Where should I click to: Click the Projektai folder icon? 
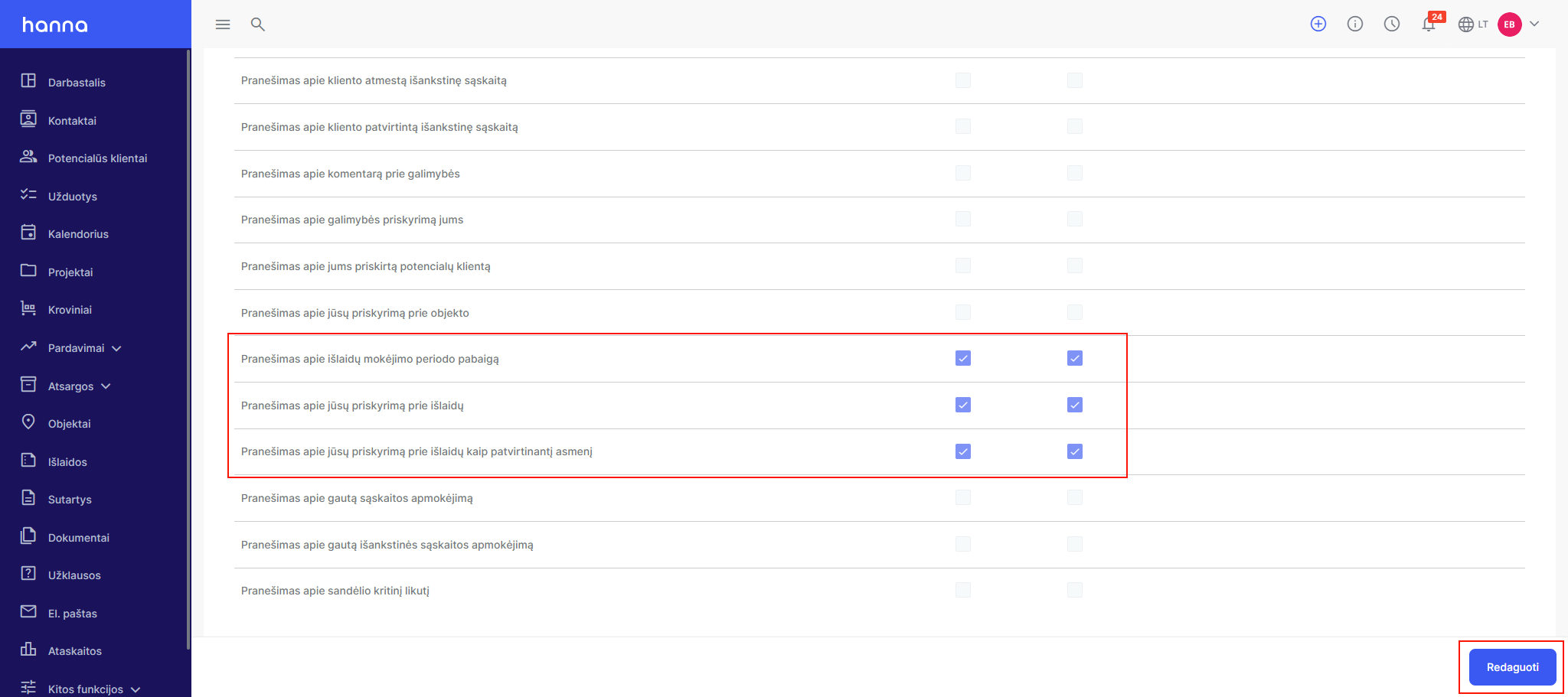pyautogui.click(x=28, y=271)
